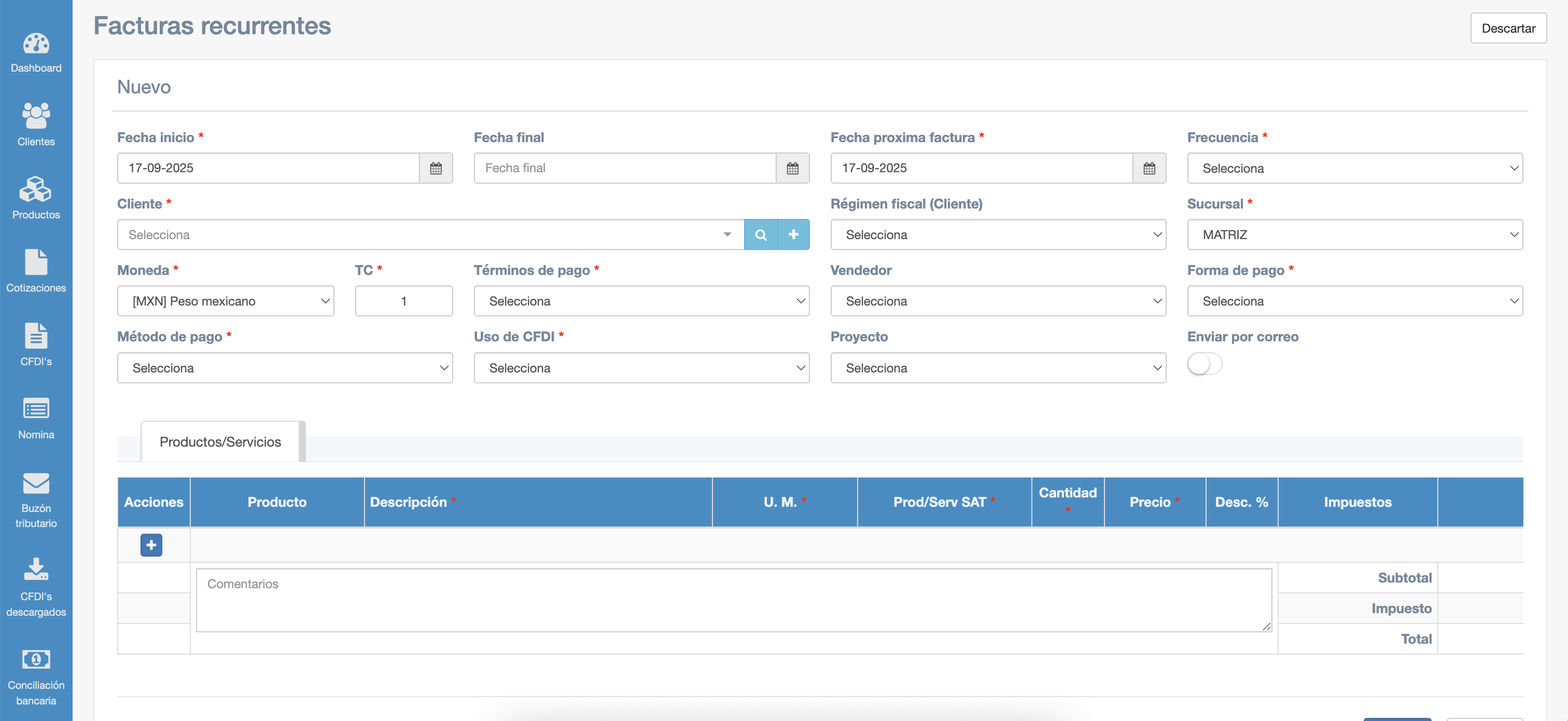Open the Forma de pago dropdown
The width and height of the screenshot is (1568, 721).
pos(1354,301)
